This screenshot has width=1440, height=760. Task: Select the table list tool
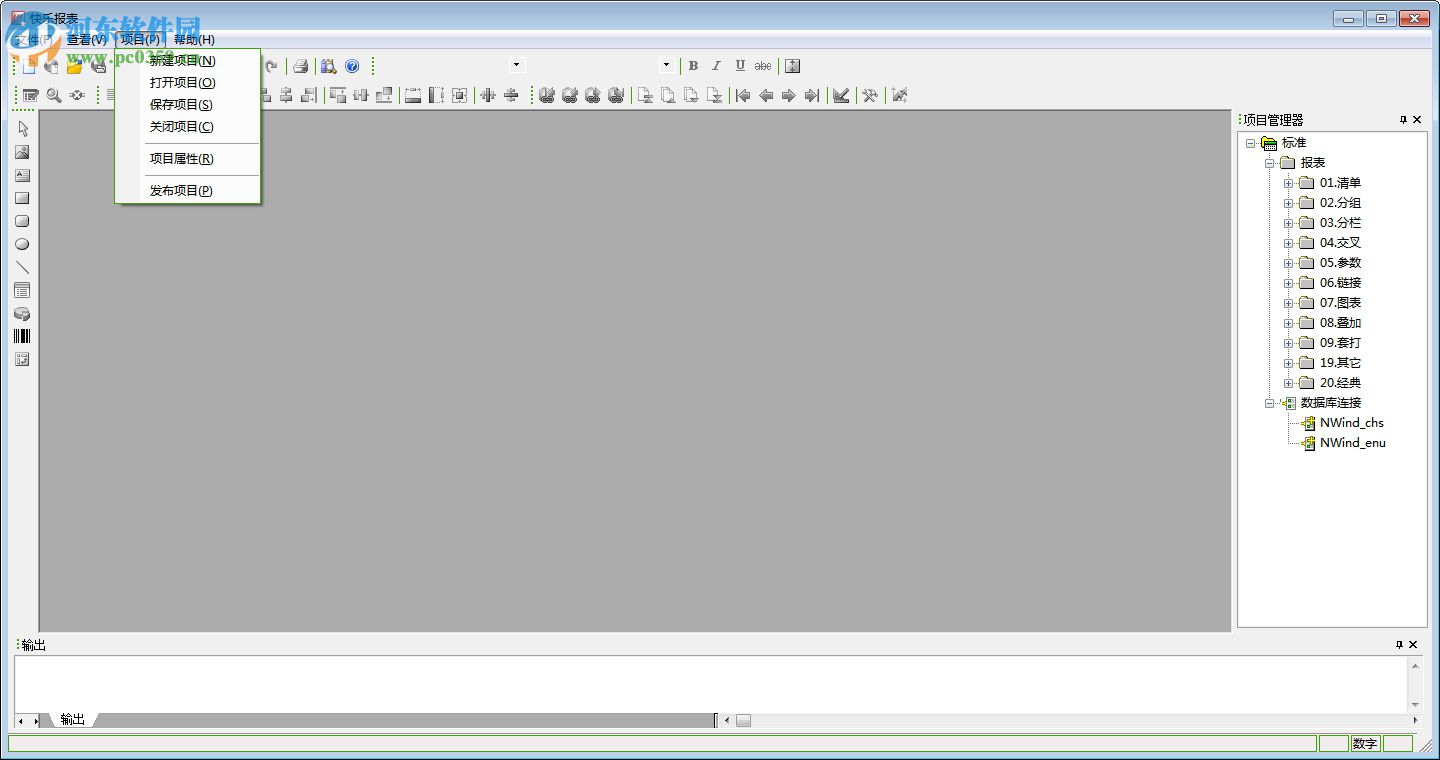coord(22,290)
